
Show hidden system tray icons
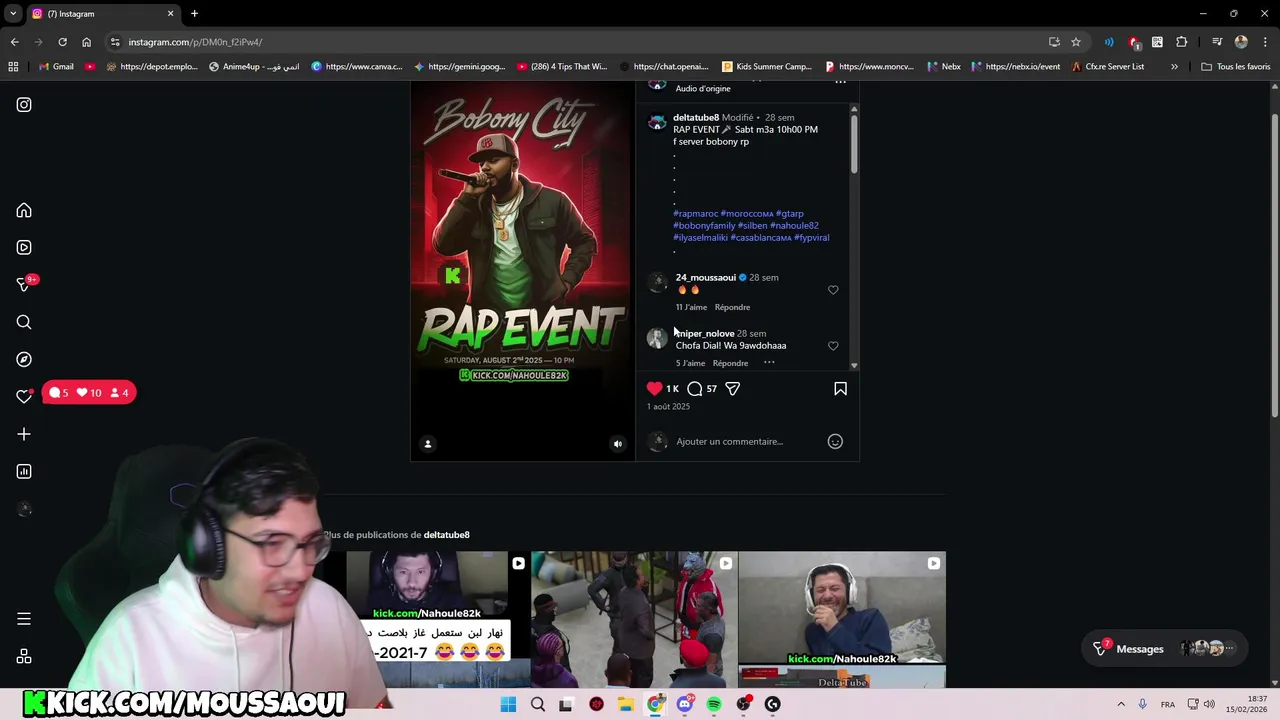tap(1120, 704)
